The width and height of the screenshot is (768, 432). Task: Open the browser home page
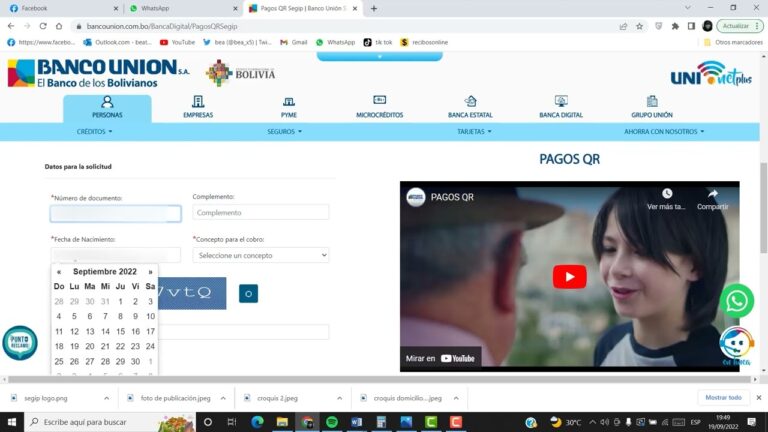(x=59, y=26)
